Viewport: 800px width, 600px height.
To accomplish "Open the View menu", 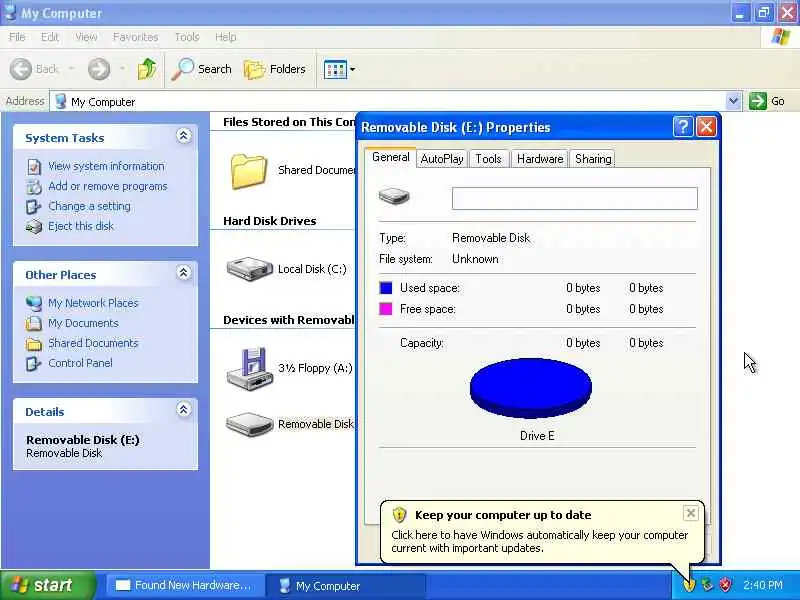I will [86, 37].
